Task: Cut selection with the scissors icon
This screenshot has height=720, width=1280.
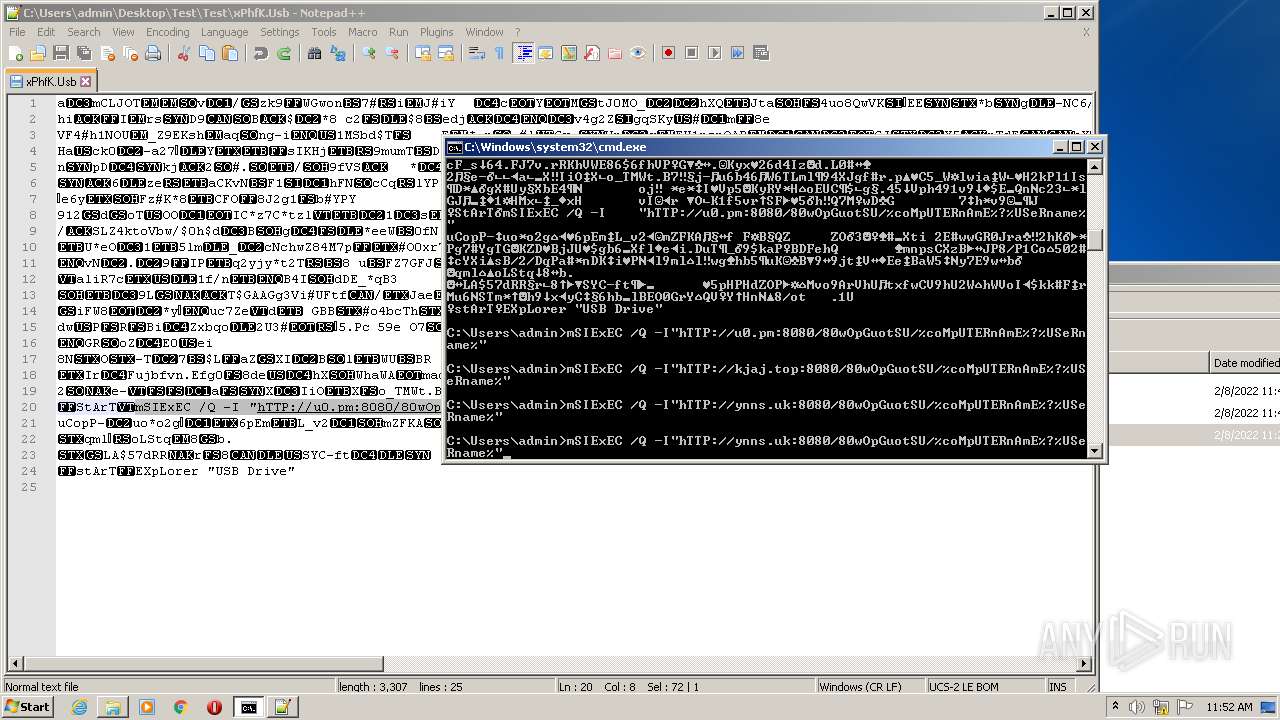Action: pos(183,53)
